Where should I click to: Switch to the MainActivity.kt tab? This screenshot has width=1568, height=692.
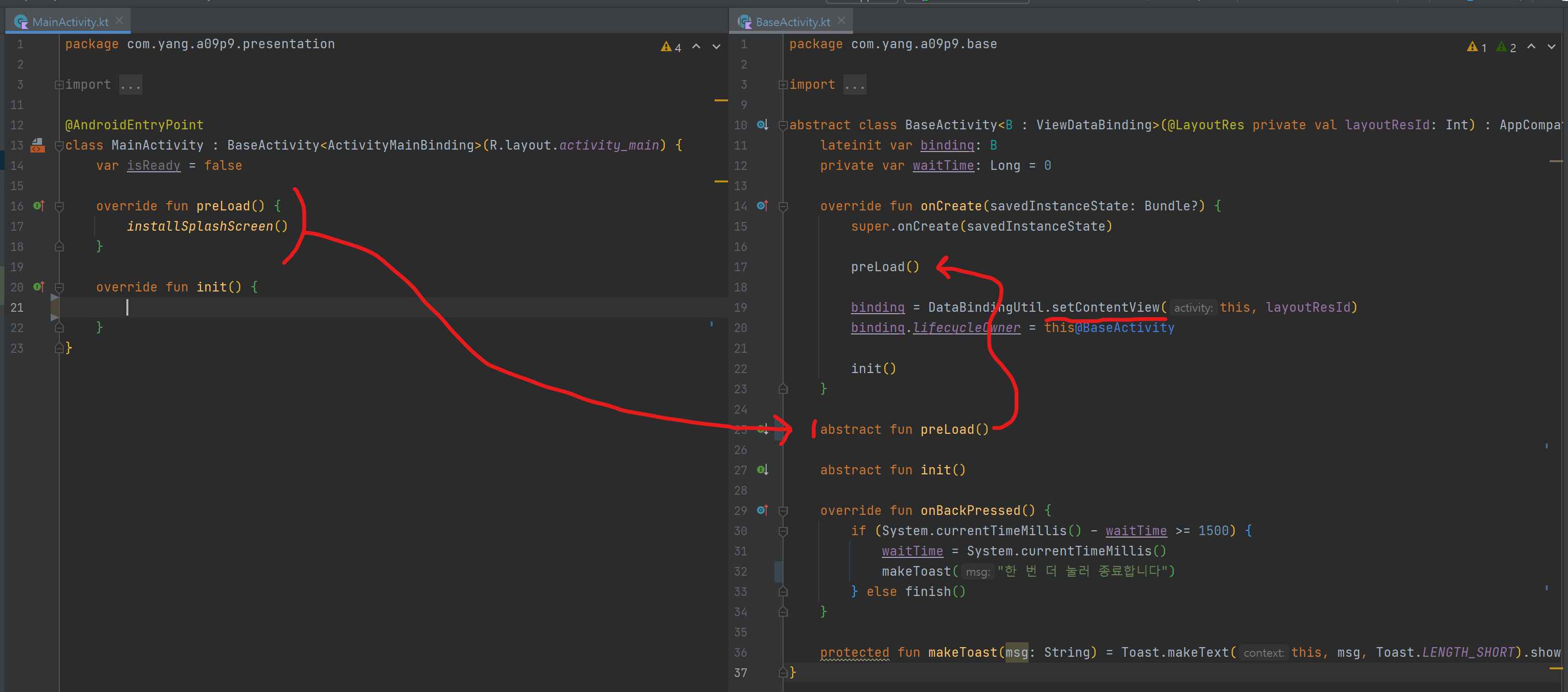point(69,22)
